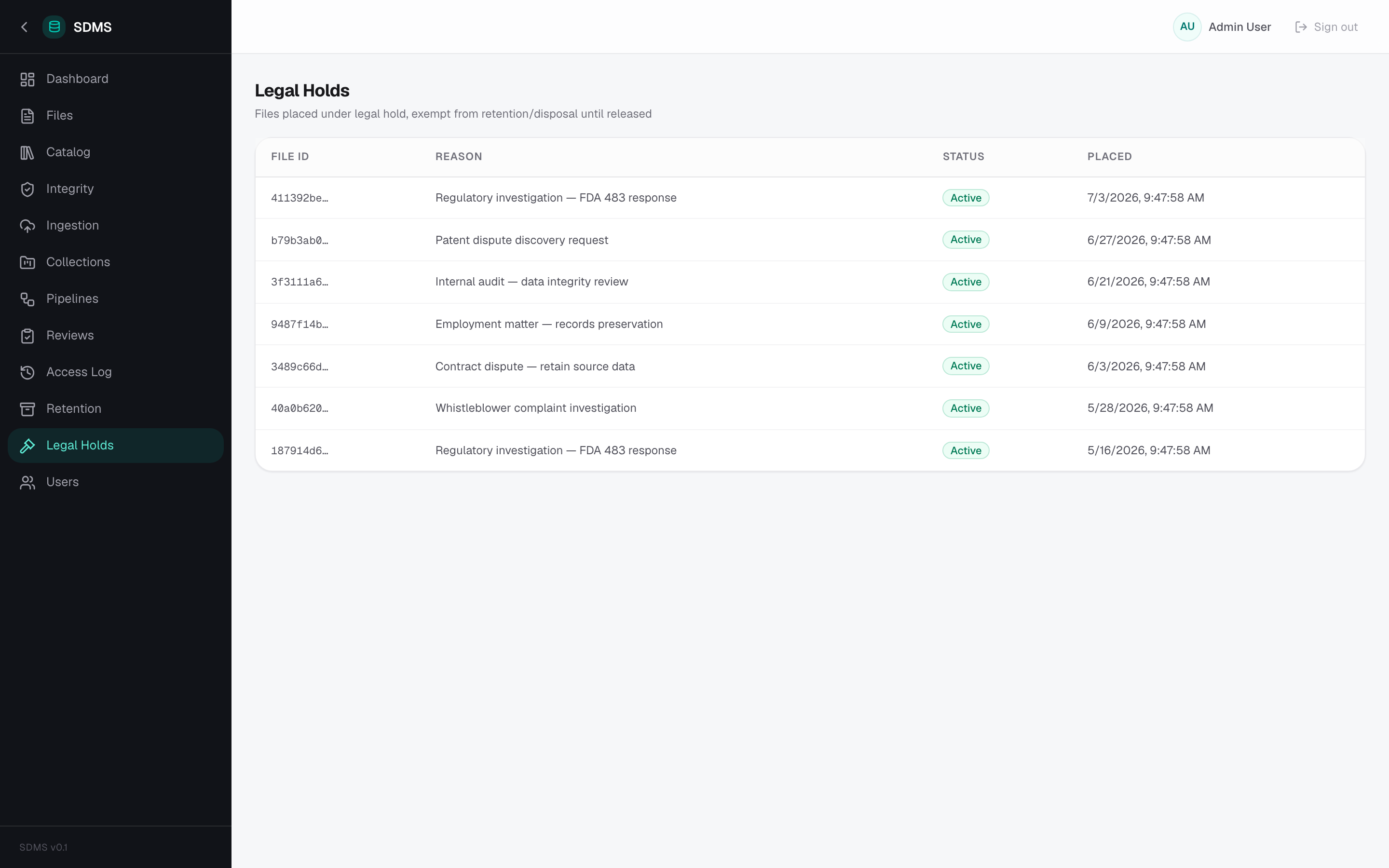Open the Ingestion section
Viewport: 1389px width, 868px height.
[115, 226]
